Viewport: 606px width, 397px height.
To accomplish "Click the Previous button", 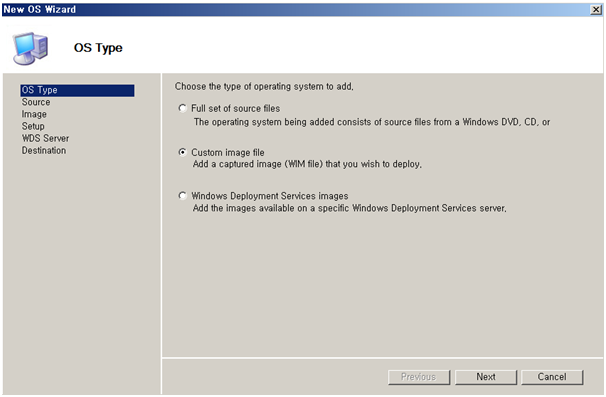I will [419, 377].
